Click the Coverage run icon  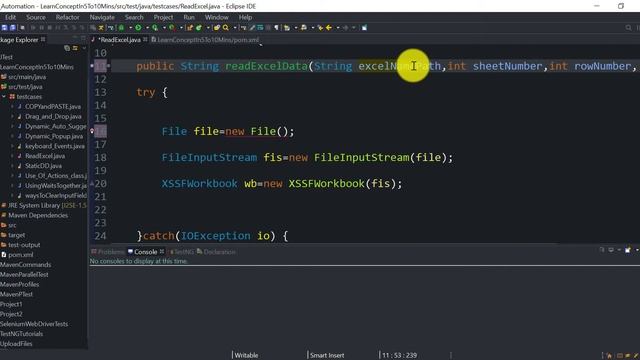(155, 28)
